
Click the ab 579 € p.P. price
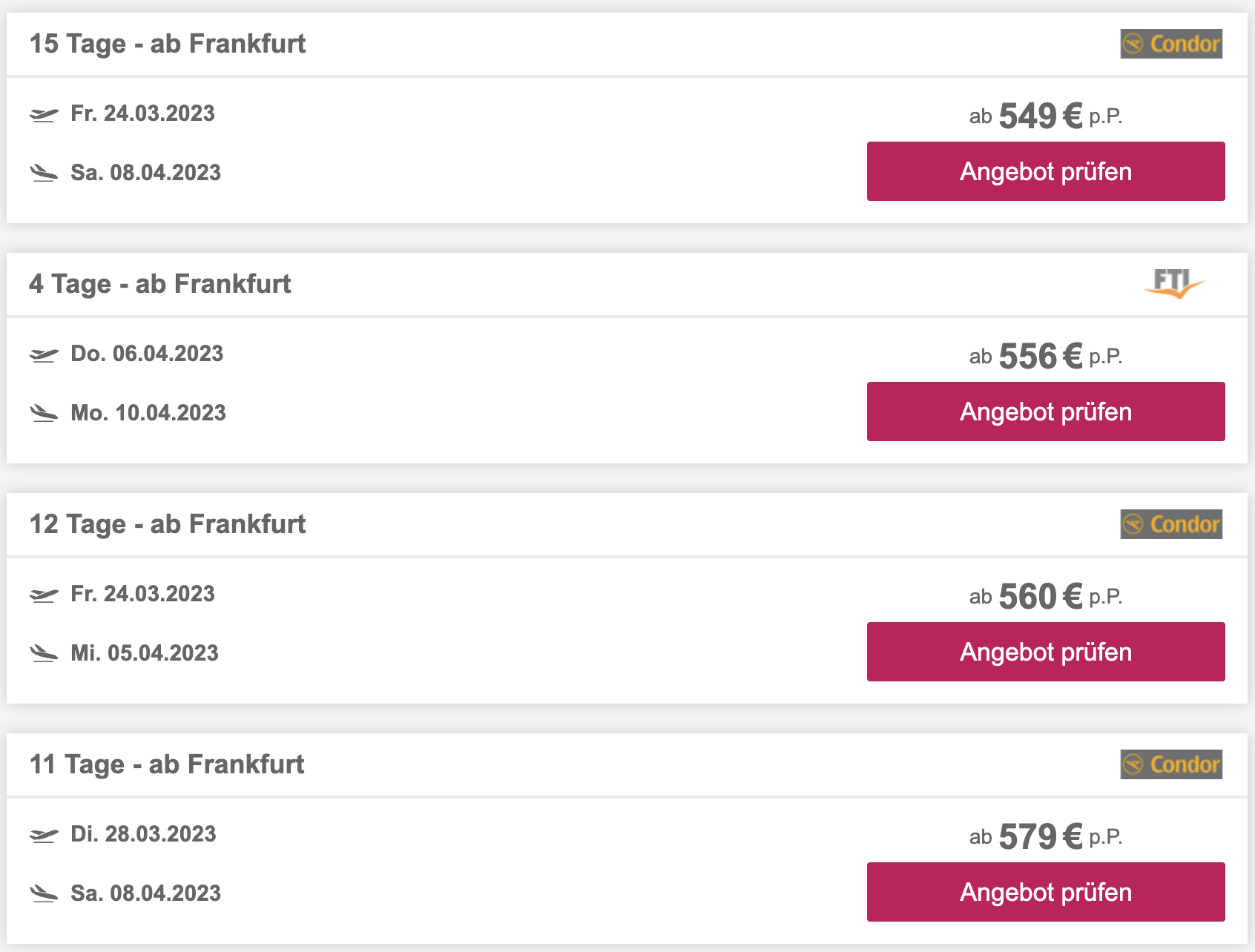1046,836
